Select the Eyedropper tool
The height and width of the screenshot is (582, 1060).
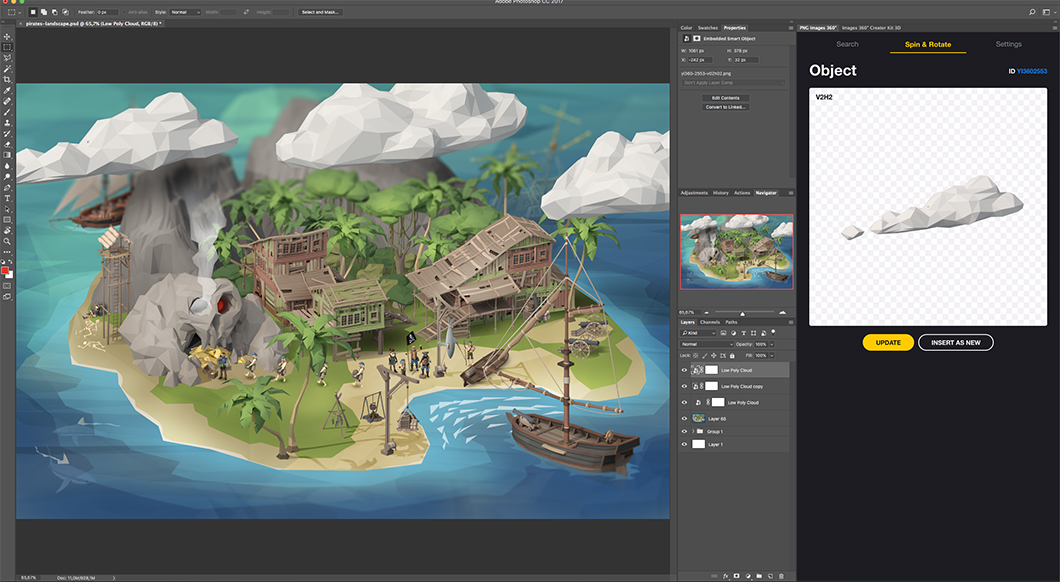(7, 91)
